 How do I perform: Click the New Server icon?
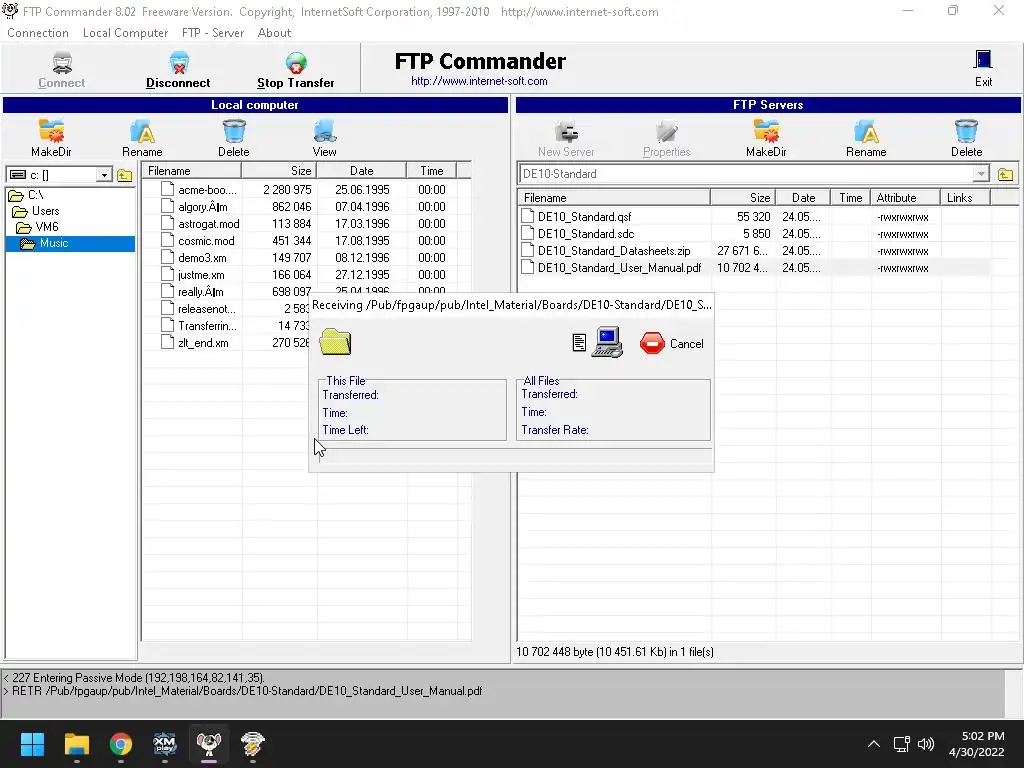566,131
